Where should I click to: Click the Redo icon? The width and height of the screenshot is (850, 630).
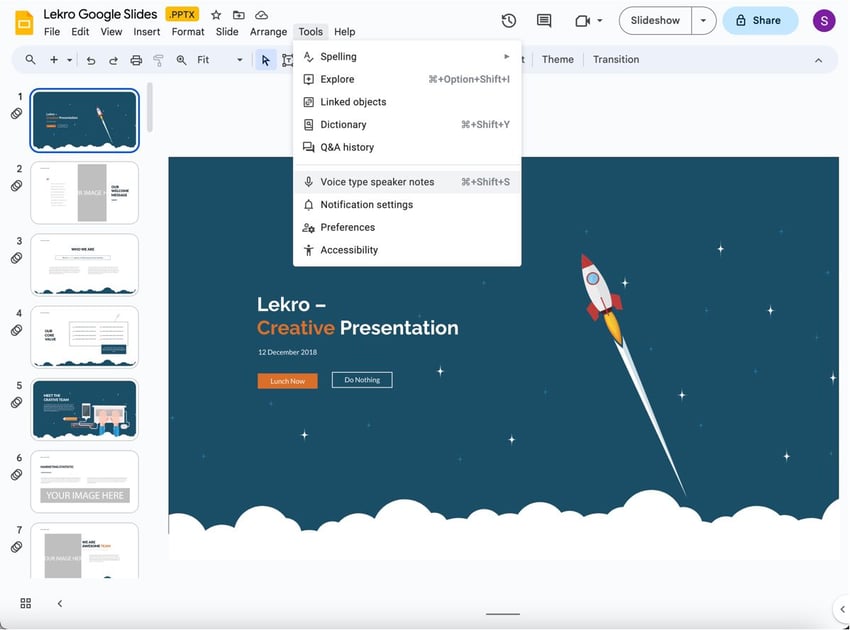112,59
